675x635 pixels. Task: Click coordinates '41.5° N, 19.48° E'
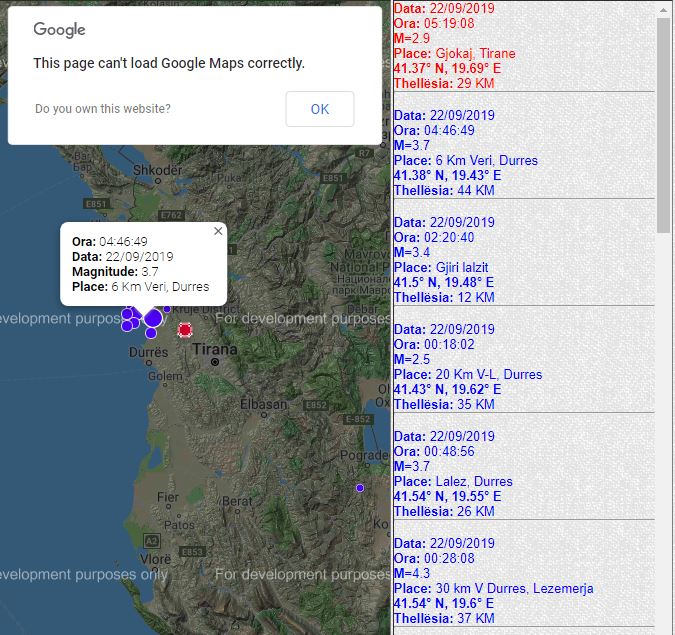pos(443,282)
